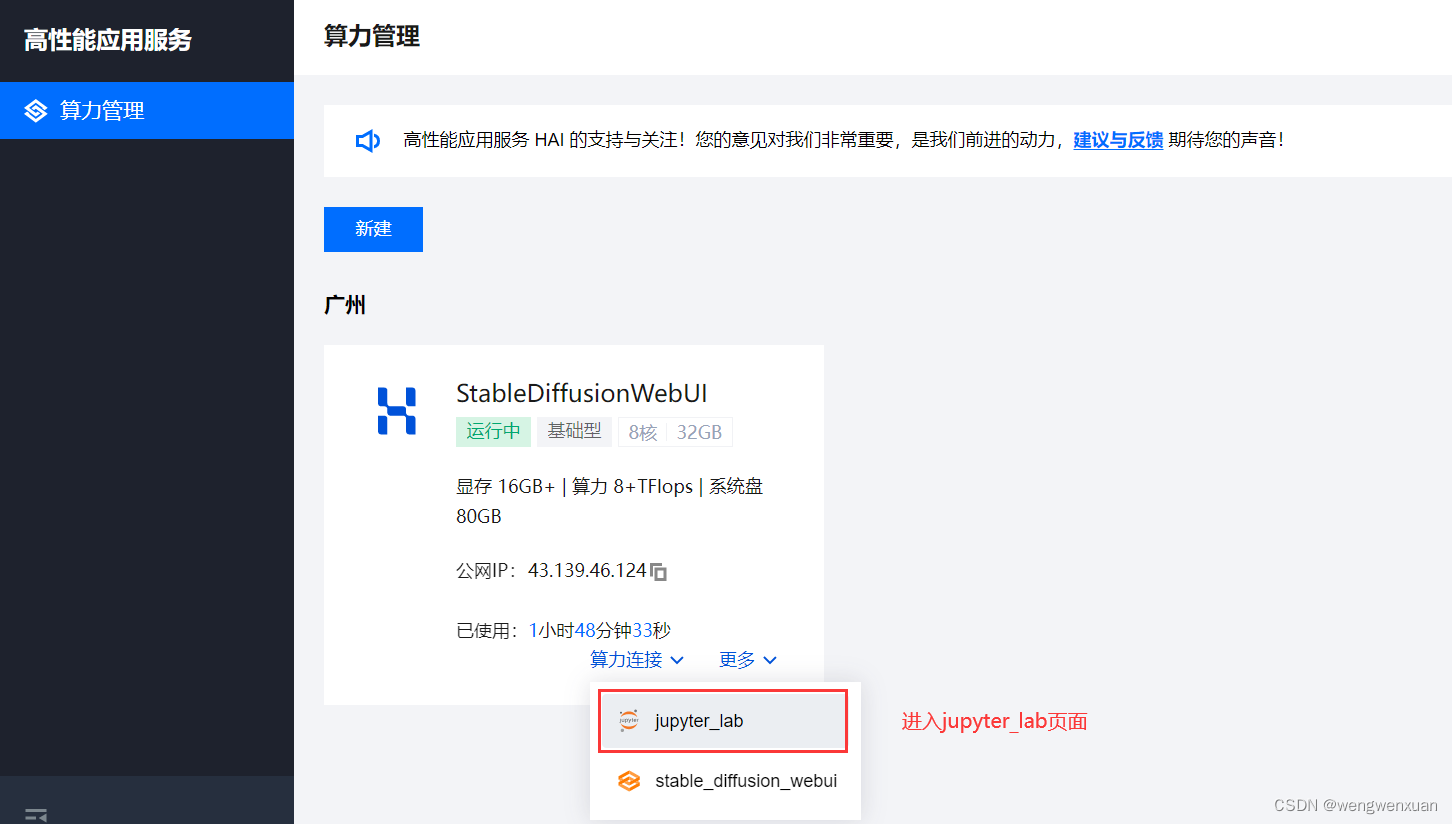This screenshot has height=824, width=1452.
Task: Click the StableDiffusionWebUI HAI logo icon
Action: (396, 411)
